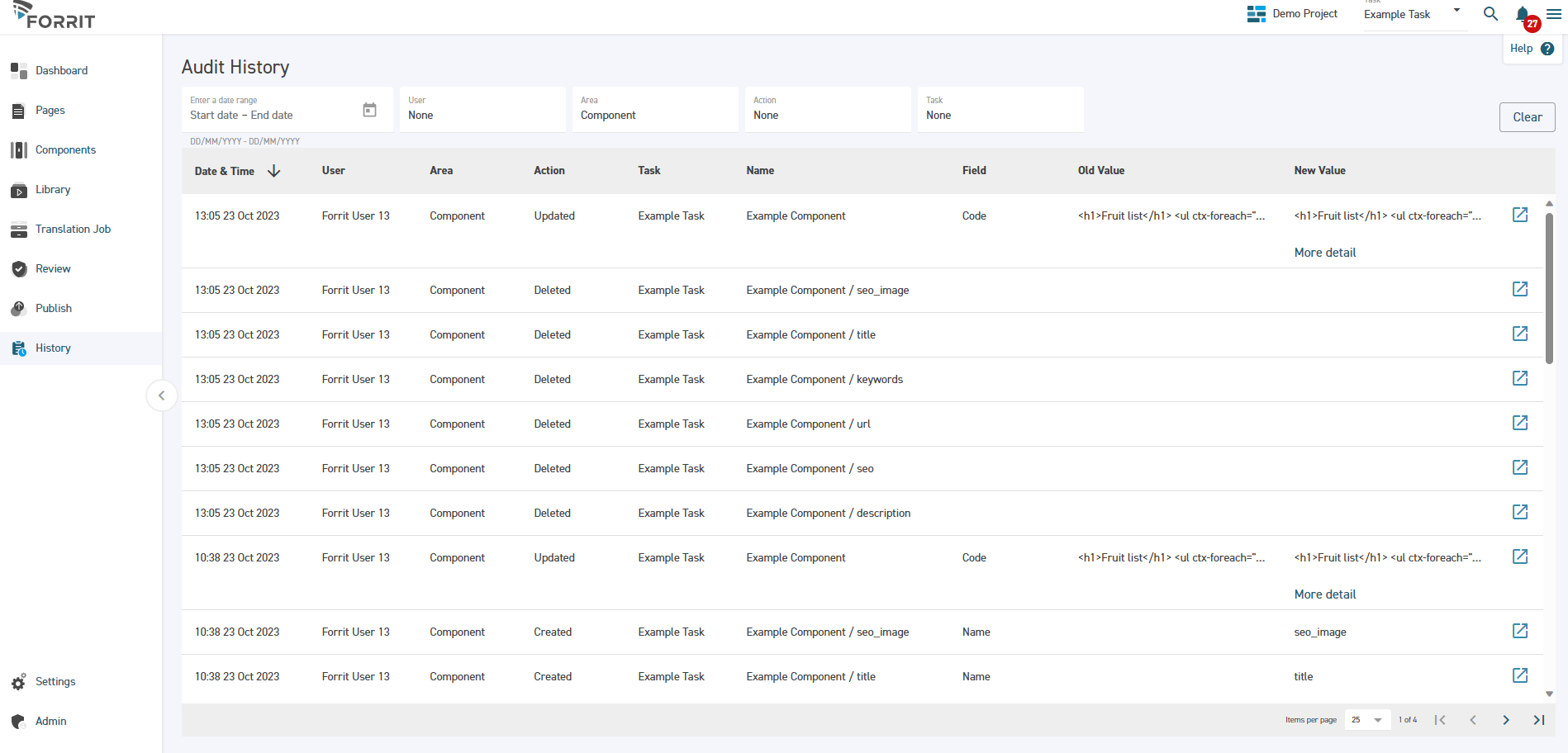This screenshot has height=753, width=1568.
Task: Toggle the Date & Time sort order
Action: [x=273, y=171]
